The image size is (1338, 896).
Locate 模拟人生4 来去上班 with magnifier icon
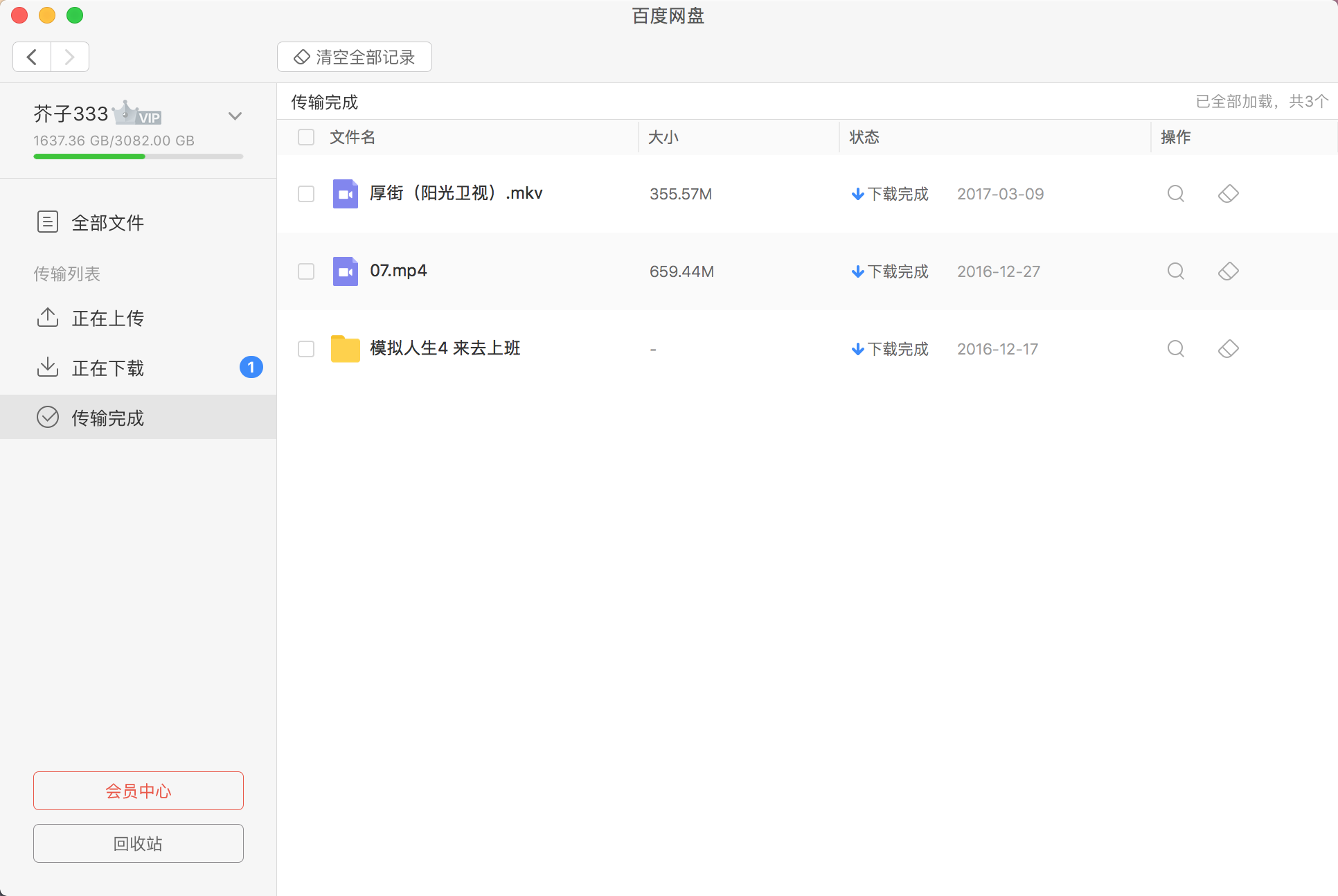tap(1176, 349)
